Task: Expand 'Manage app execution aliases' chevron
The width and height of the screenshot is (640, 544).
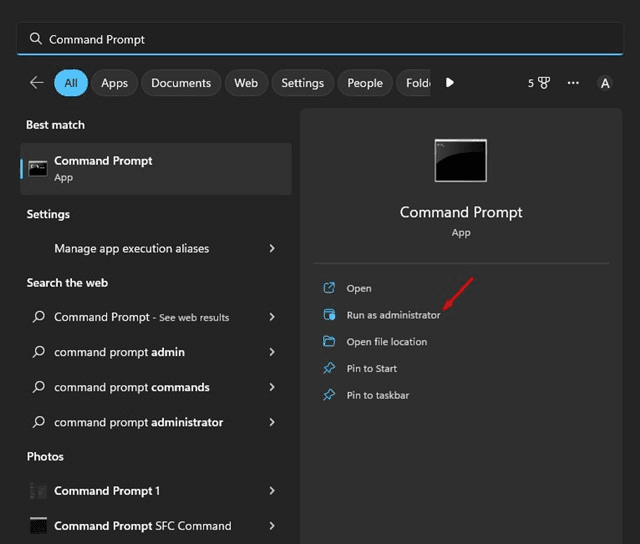Action: pos(272,248)
